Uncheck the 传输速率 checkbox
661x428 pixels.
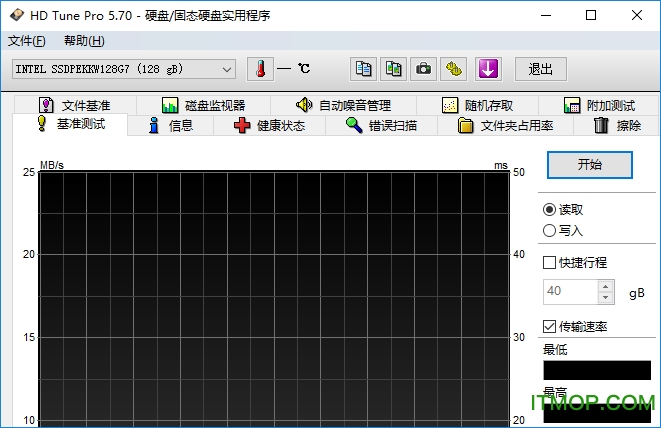coord(549,326)
